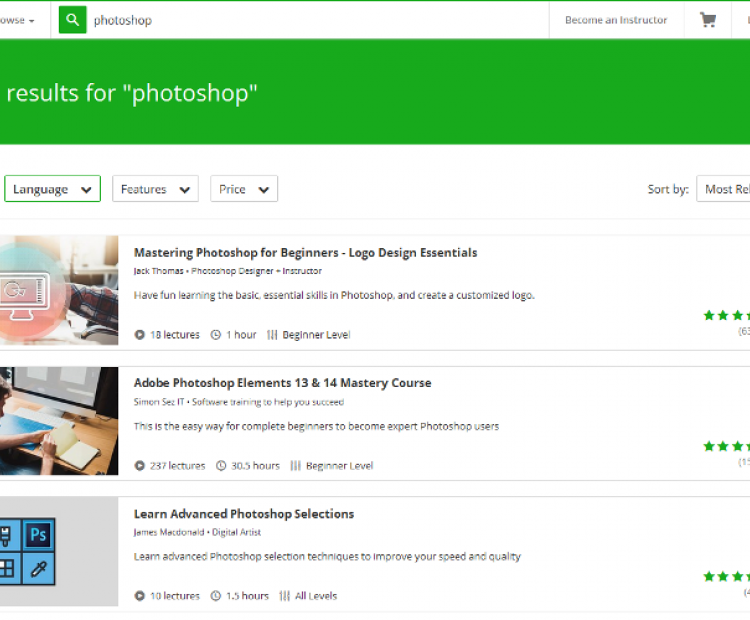
Task: Click the instructor line James Macdonald Digital Artist
Action: (x=197, y=532)
